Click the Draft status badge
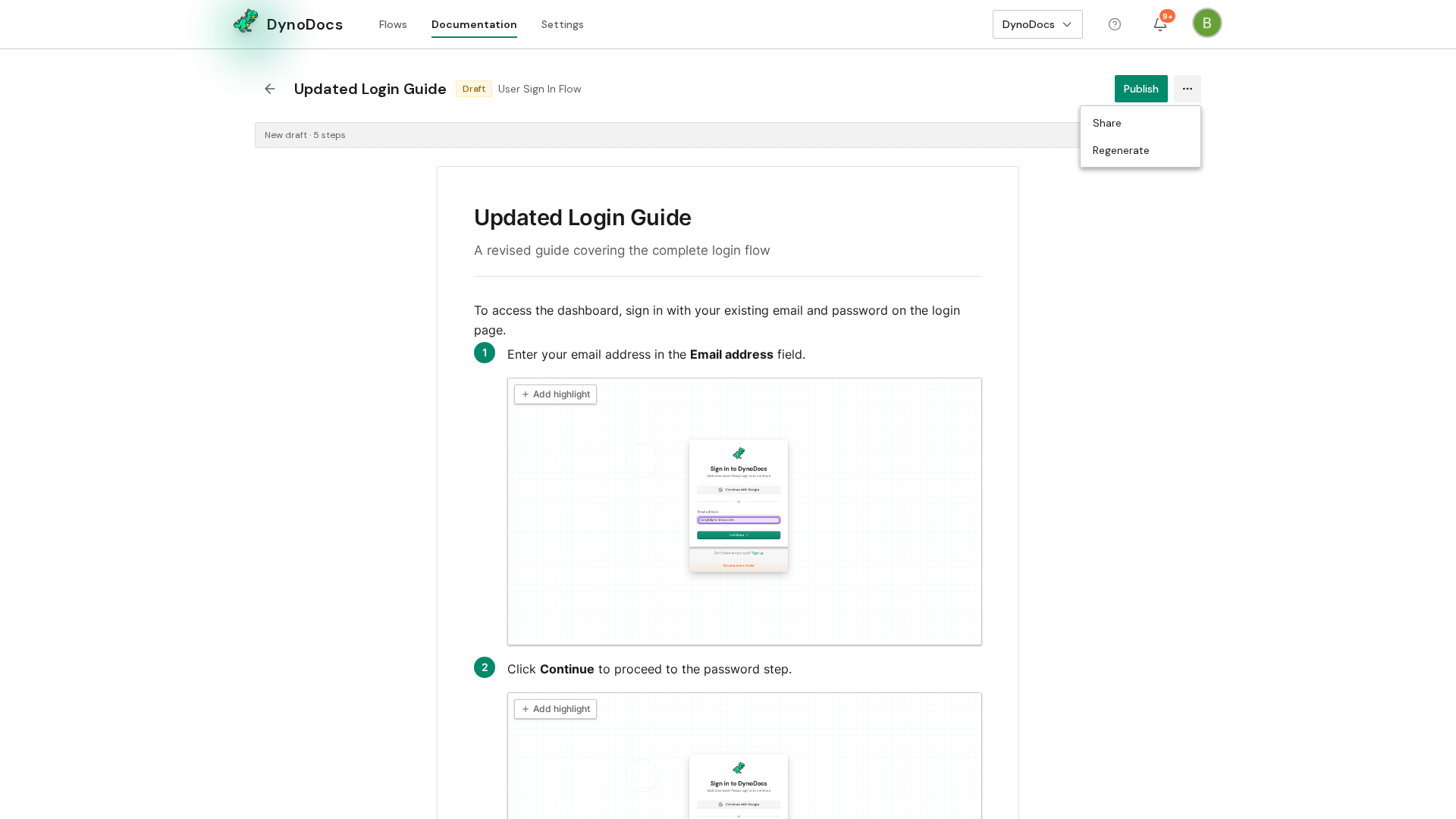 [x=474, y=89]
